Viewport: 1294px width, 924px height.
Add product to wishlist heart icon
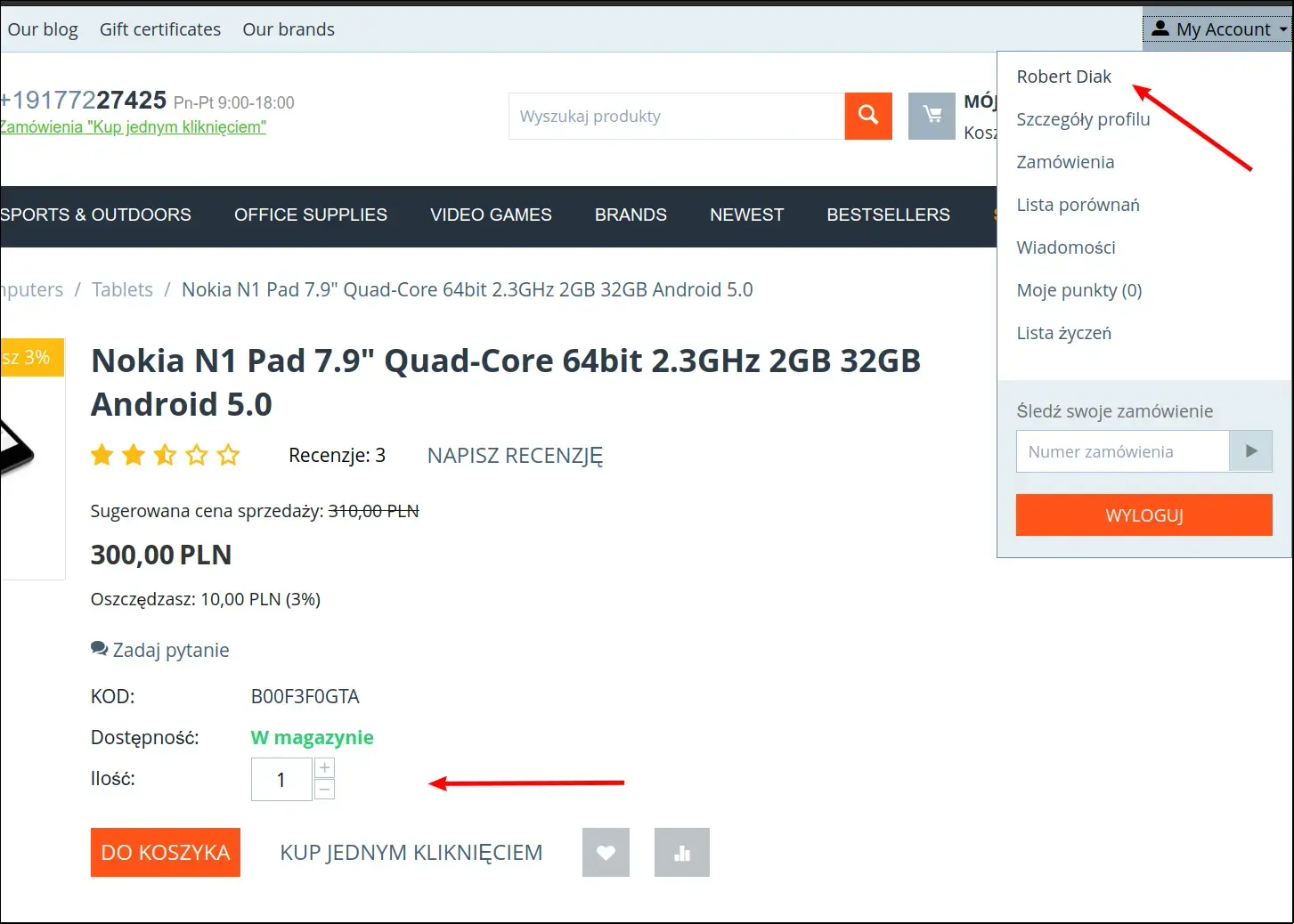(606, 853)
